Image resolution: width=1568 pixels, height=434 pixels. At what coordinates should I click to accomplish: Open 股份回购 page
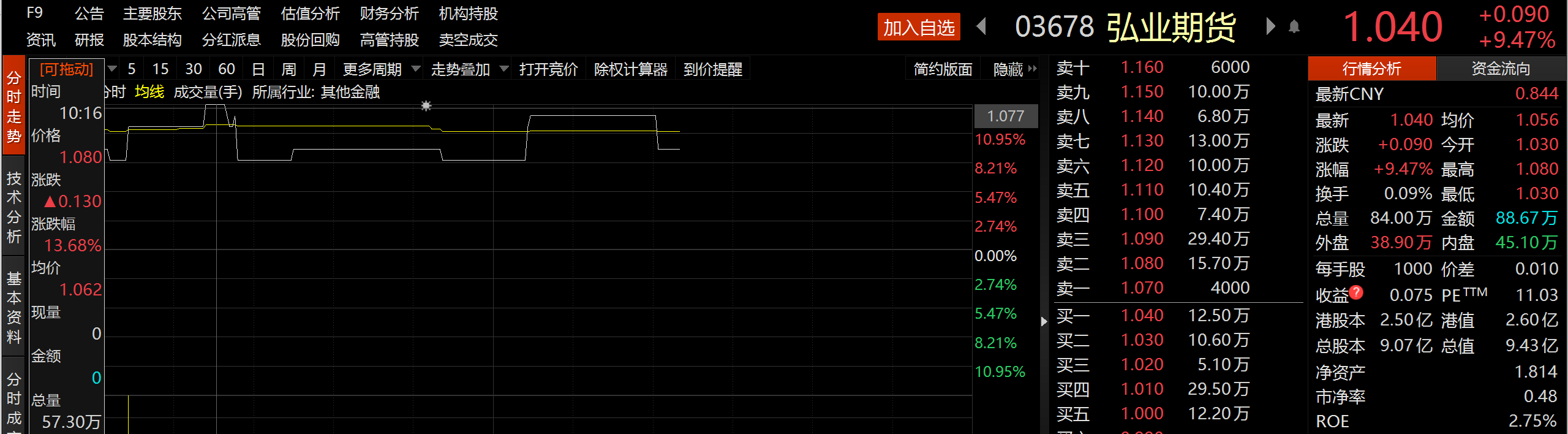point(311,40)
